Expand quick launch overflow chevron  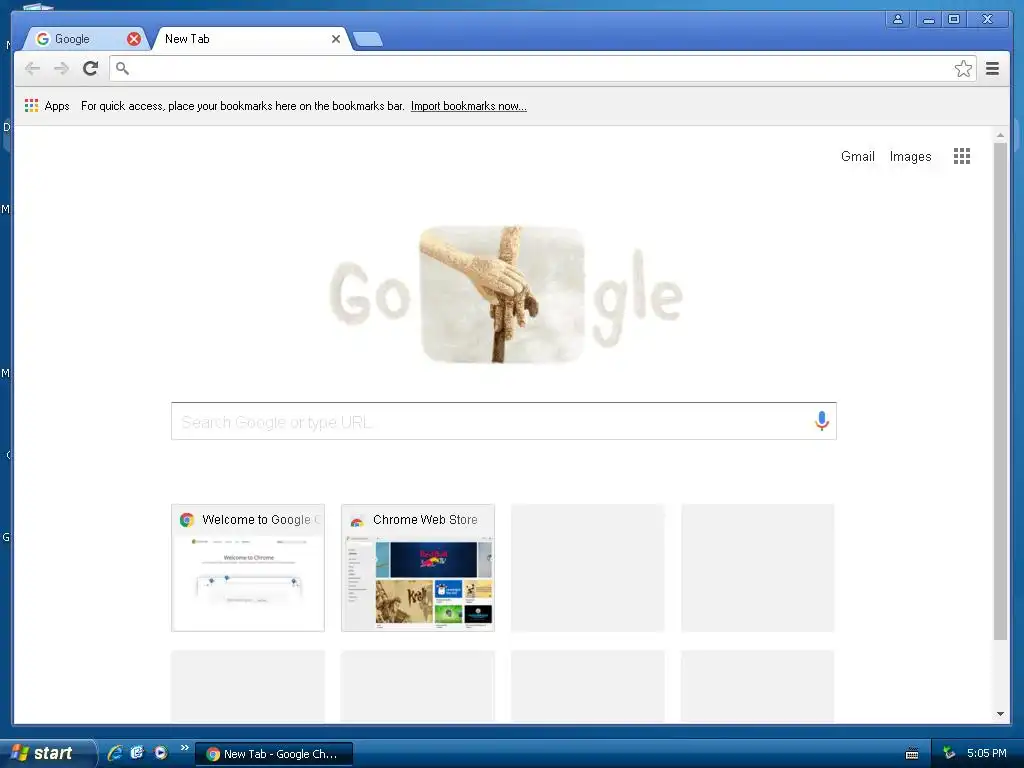coord(185,748)
